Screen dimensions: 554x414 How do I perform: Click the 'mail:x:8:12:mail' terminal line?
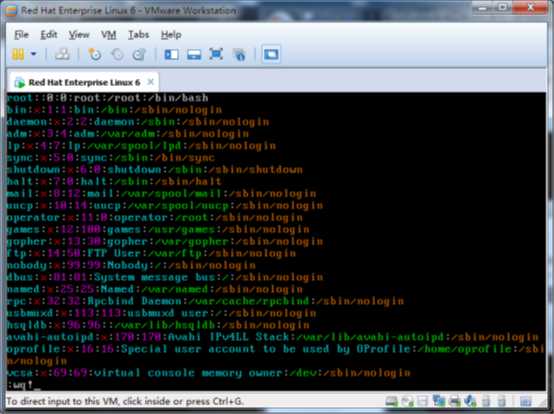tap(161, 194)
